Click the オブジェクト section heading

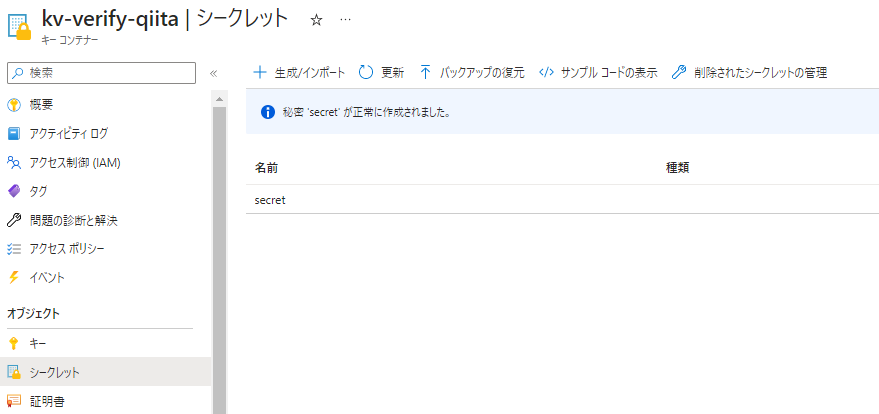click(33, 314)
